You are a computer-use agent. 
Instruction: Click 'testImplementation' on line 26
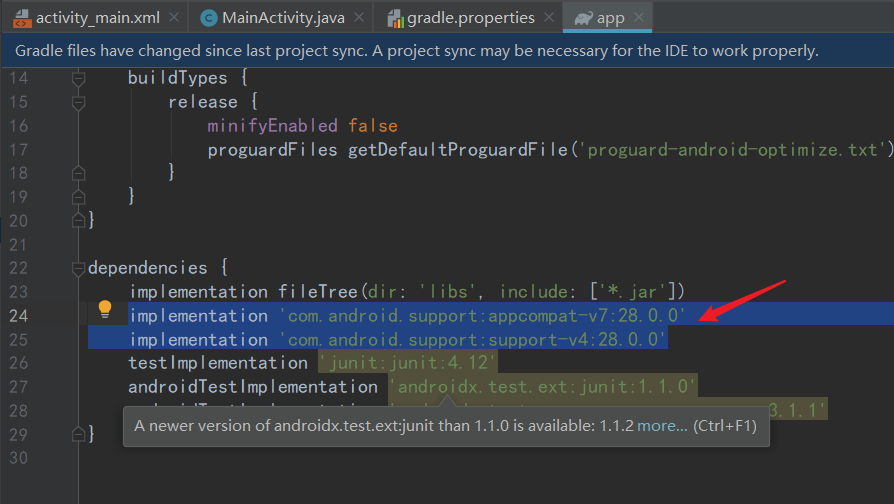[218, 363]
